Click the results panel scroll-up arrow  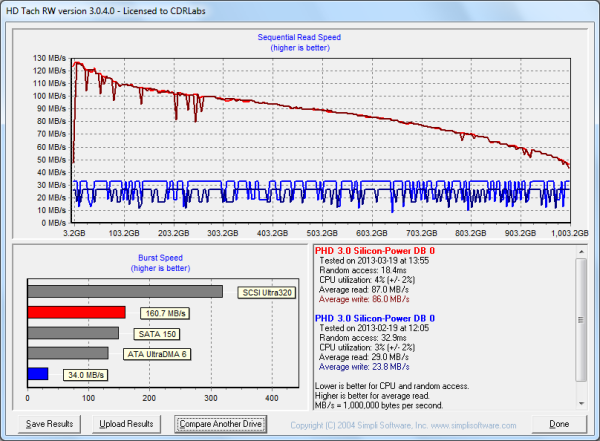pos(581,261)
